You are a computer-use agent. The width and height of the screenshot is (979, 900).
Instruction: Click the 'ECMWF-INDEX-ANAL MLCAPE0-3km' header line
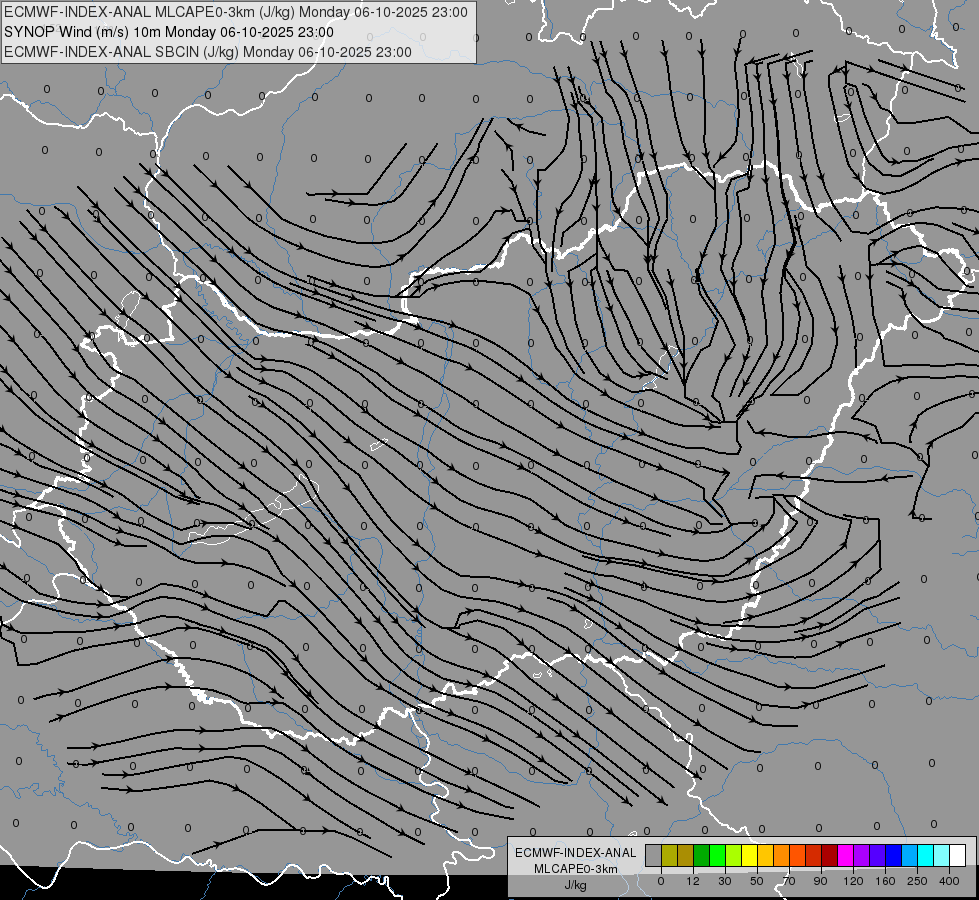click(x=235, y=12)
